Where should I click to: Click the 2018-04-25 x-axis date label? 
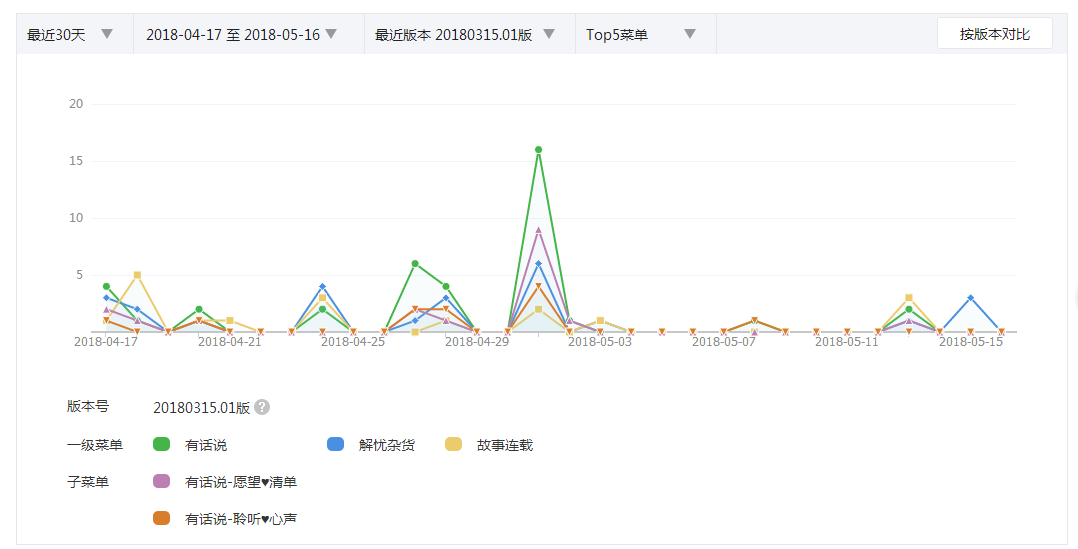(353, 342)
